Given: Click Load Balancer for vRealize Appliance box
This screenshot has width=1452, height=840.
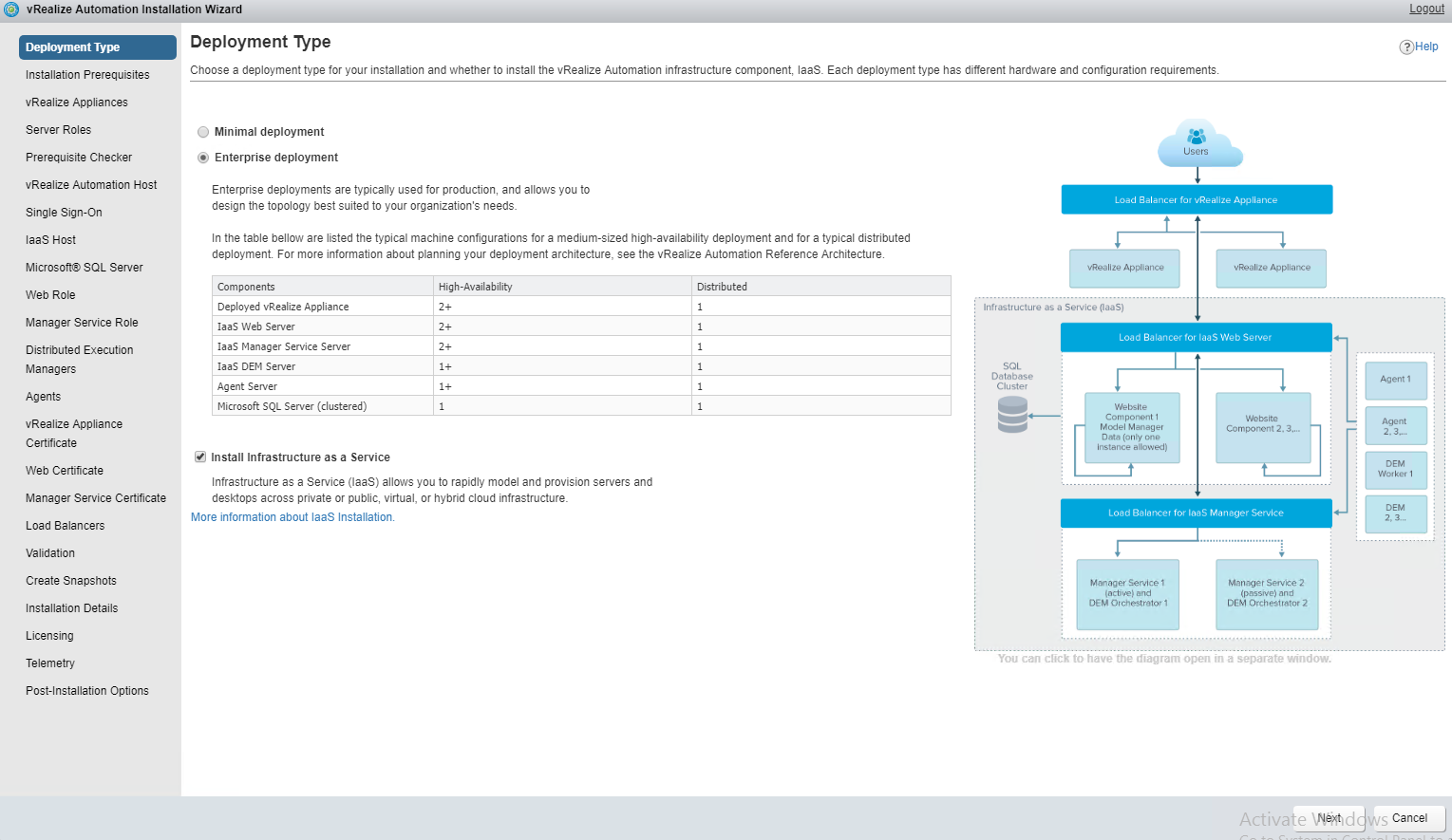Looking at the screenshot, I should click(x=1197, y=200).
